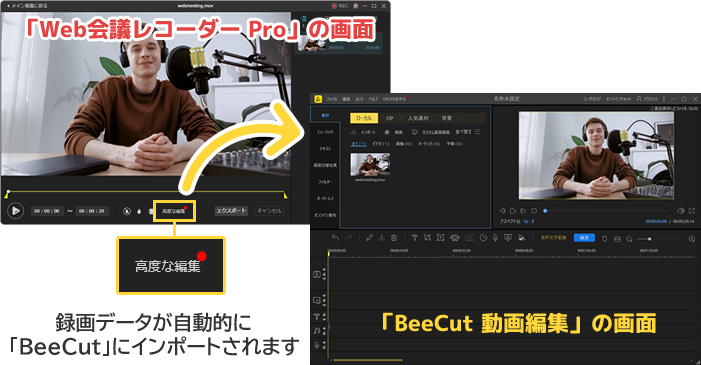Open 出力 menu in BeeCut

[359, 99]
